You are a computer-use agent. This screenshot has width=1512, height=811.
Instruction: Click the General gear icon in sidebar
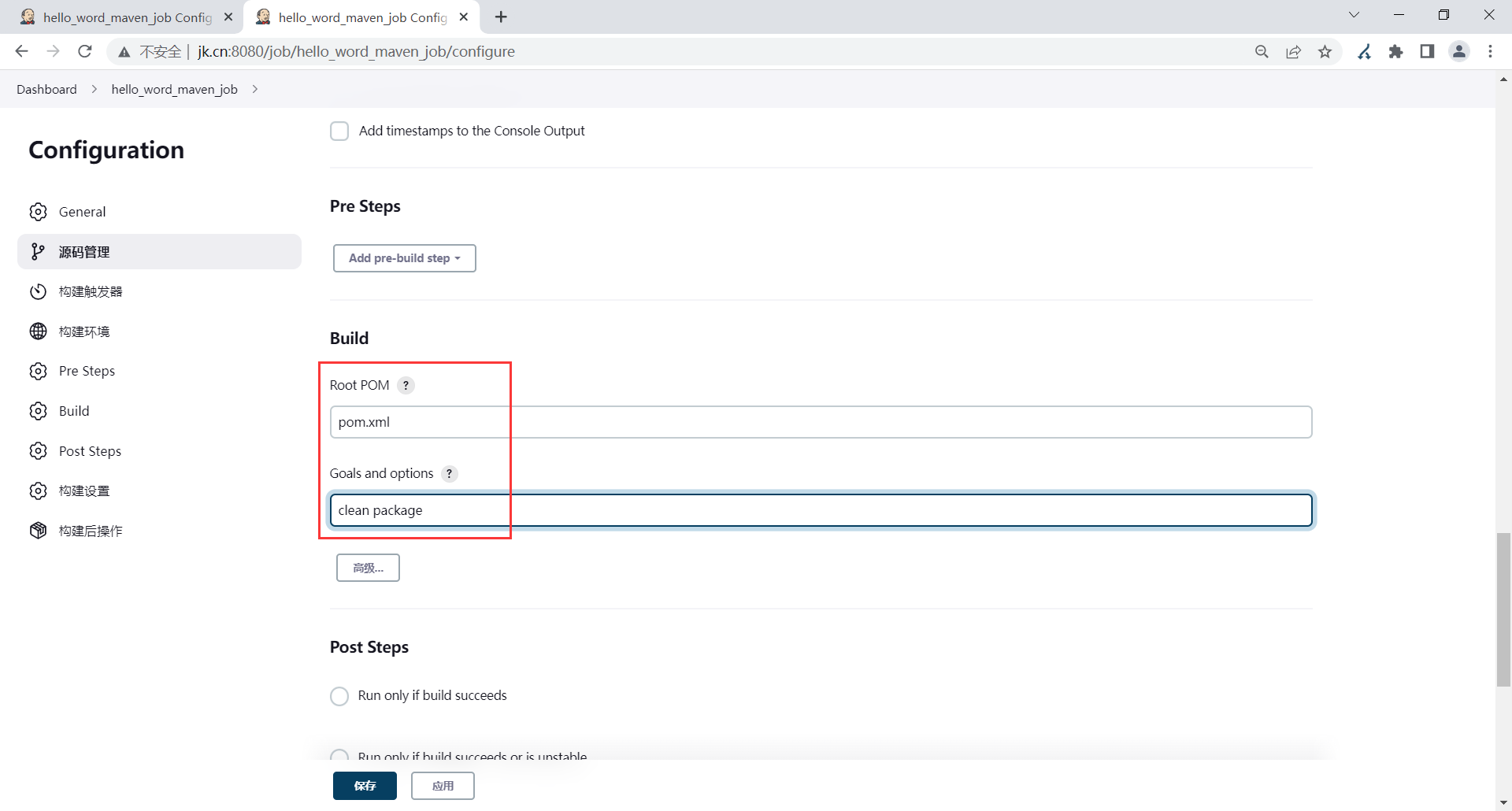pyautogui.click(x=38, y=212)
